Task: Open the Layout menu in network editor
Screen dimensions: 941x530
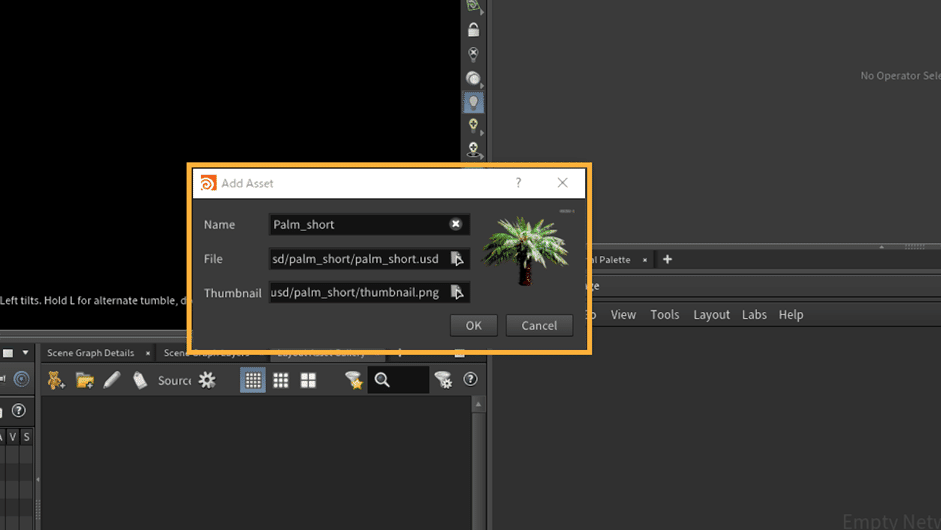Action: [x=711, y=315]
